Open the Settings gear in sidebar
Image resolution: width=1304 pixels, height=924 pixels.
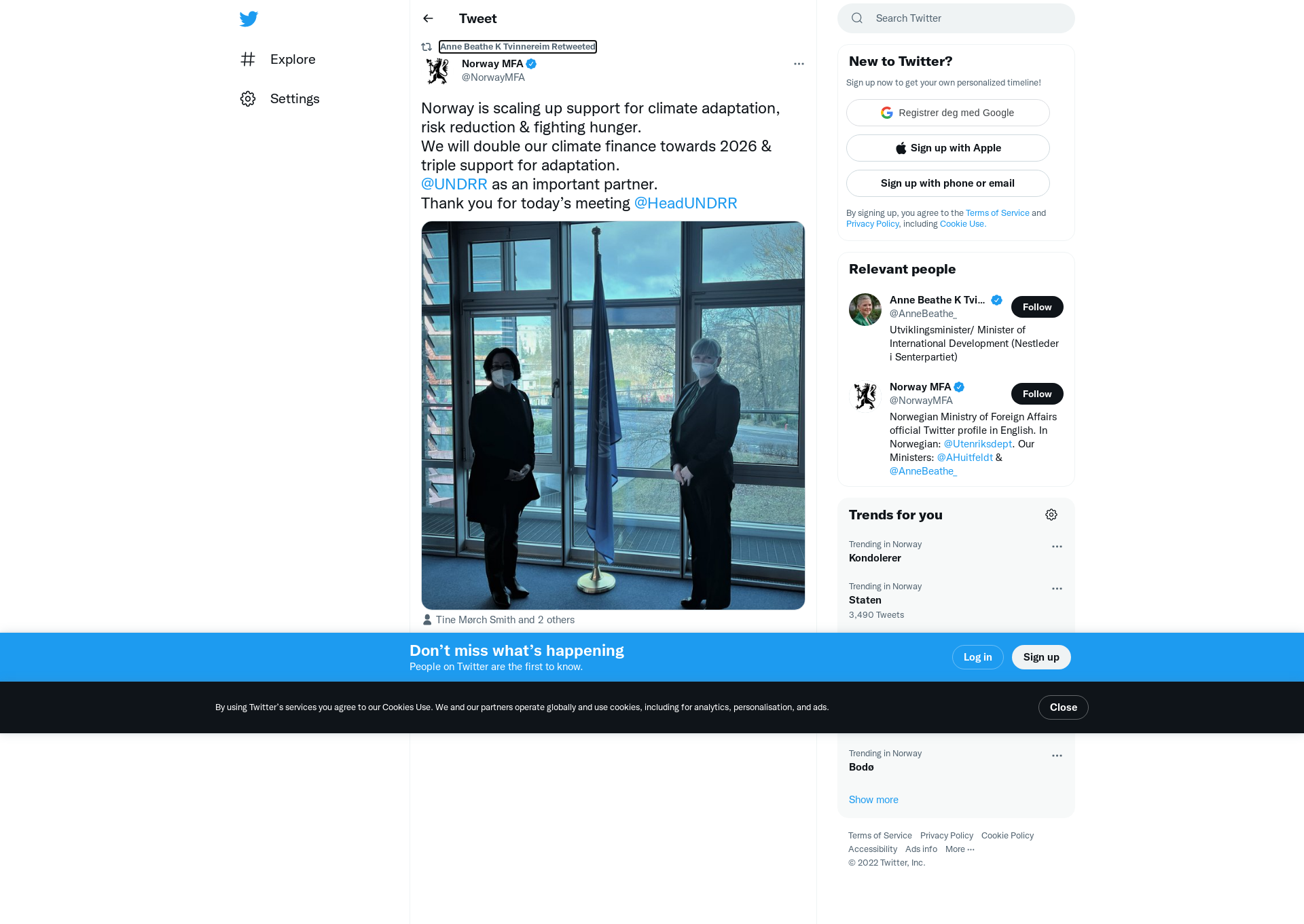click(248, 98)
